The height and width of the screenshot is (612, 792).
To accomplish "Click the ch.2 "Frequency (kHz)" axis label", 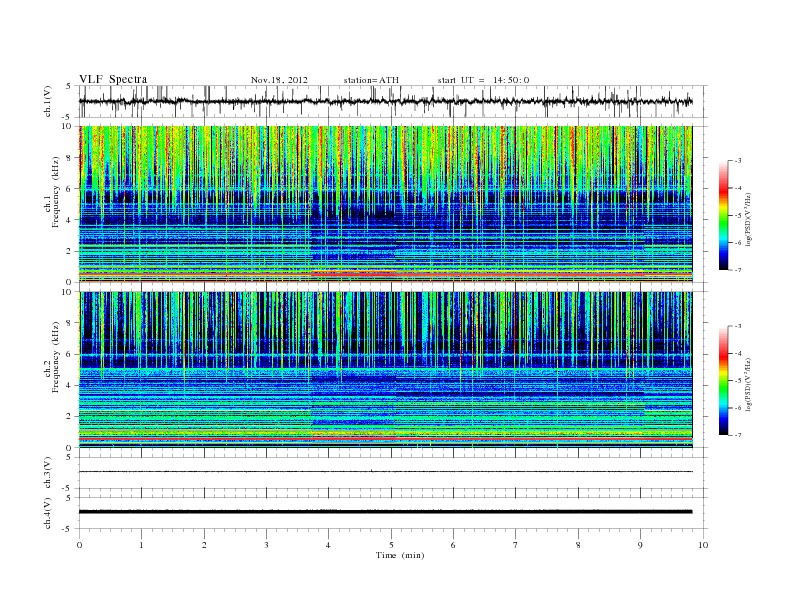I will click(56, 356).
